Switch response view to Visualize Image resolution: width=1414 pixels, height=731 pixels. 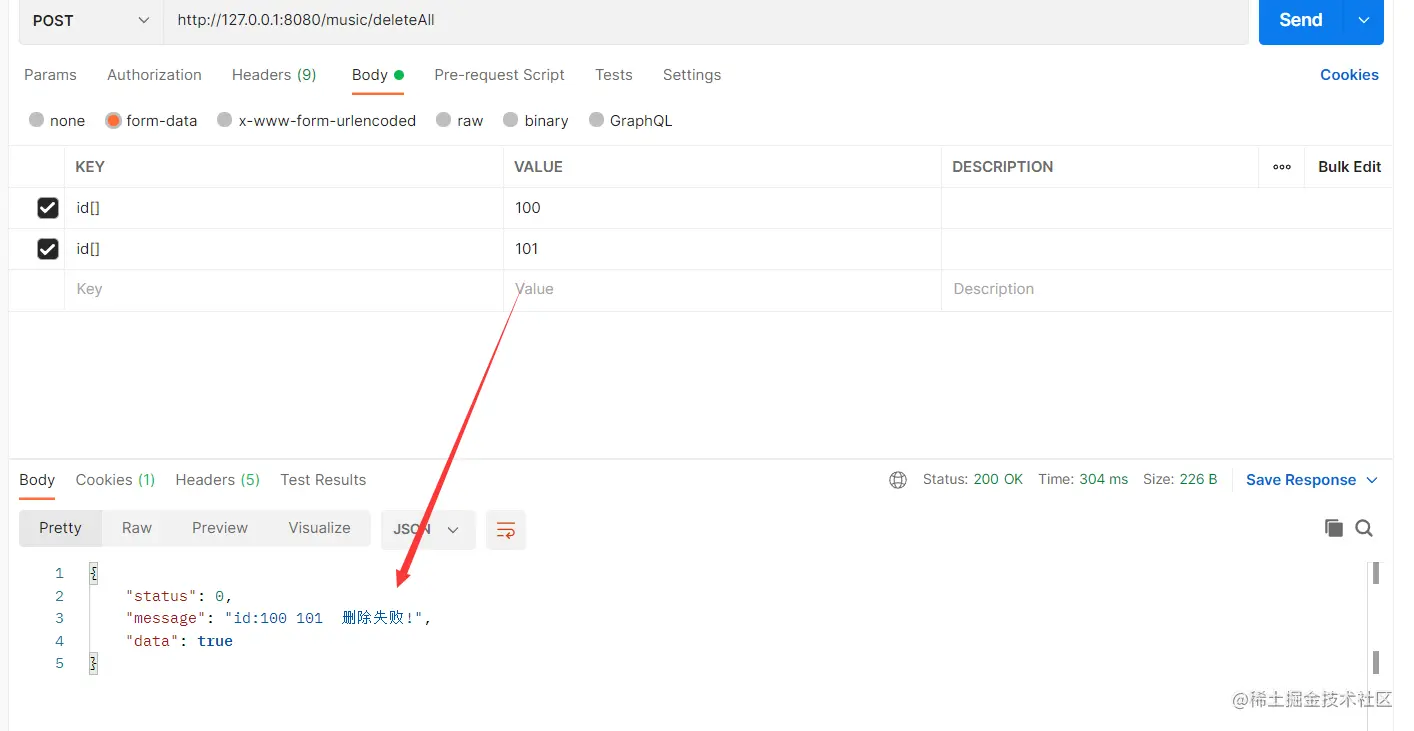[319, 528]
